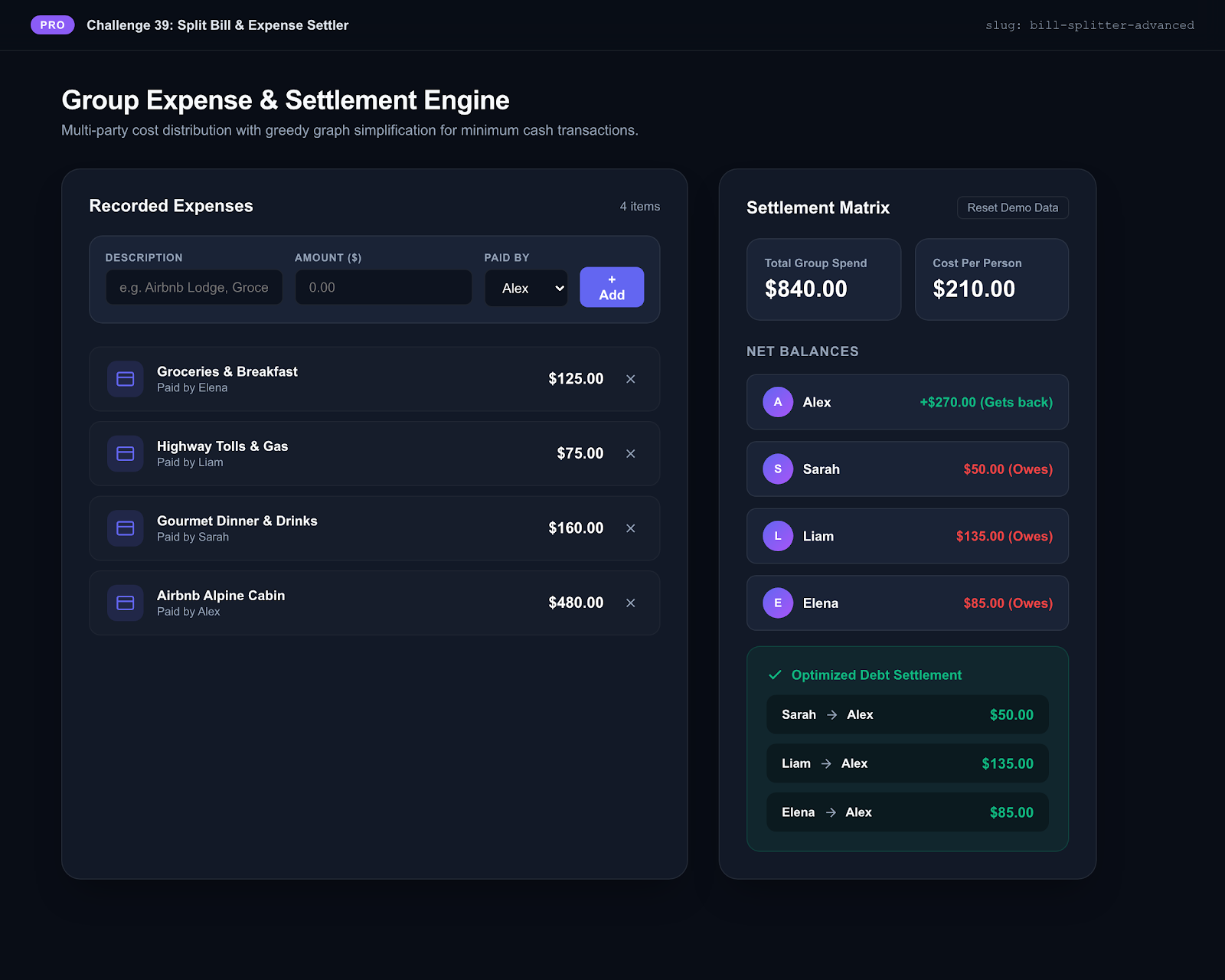Open the Paid By dropdown

tap(527, 288)
